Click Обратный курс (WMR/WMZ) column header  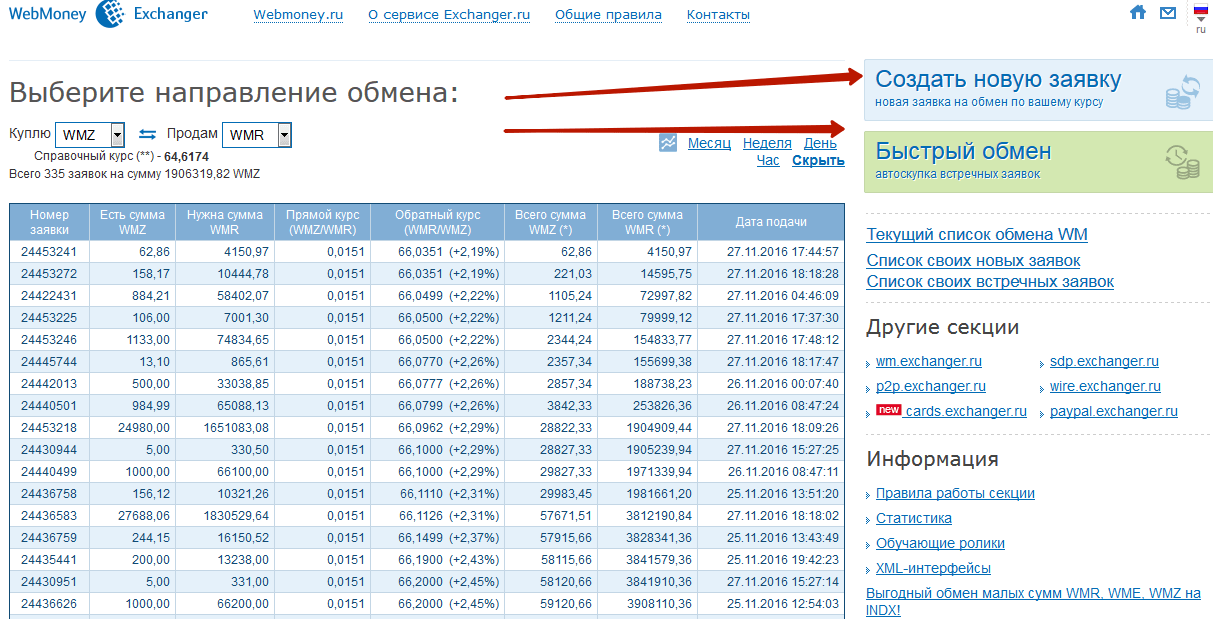pos(437,222)
